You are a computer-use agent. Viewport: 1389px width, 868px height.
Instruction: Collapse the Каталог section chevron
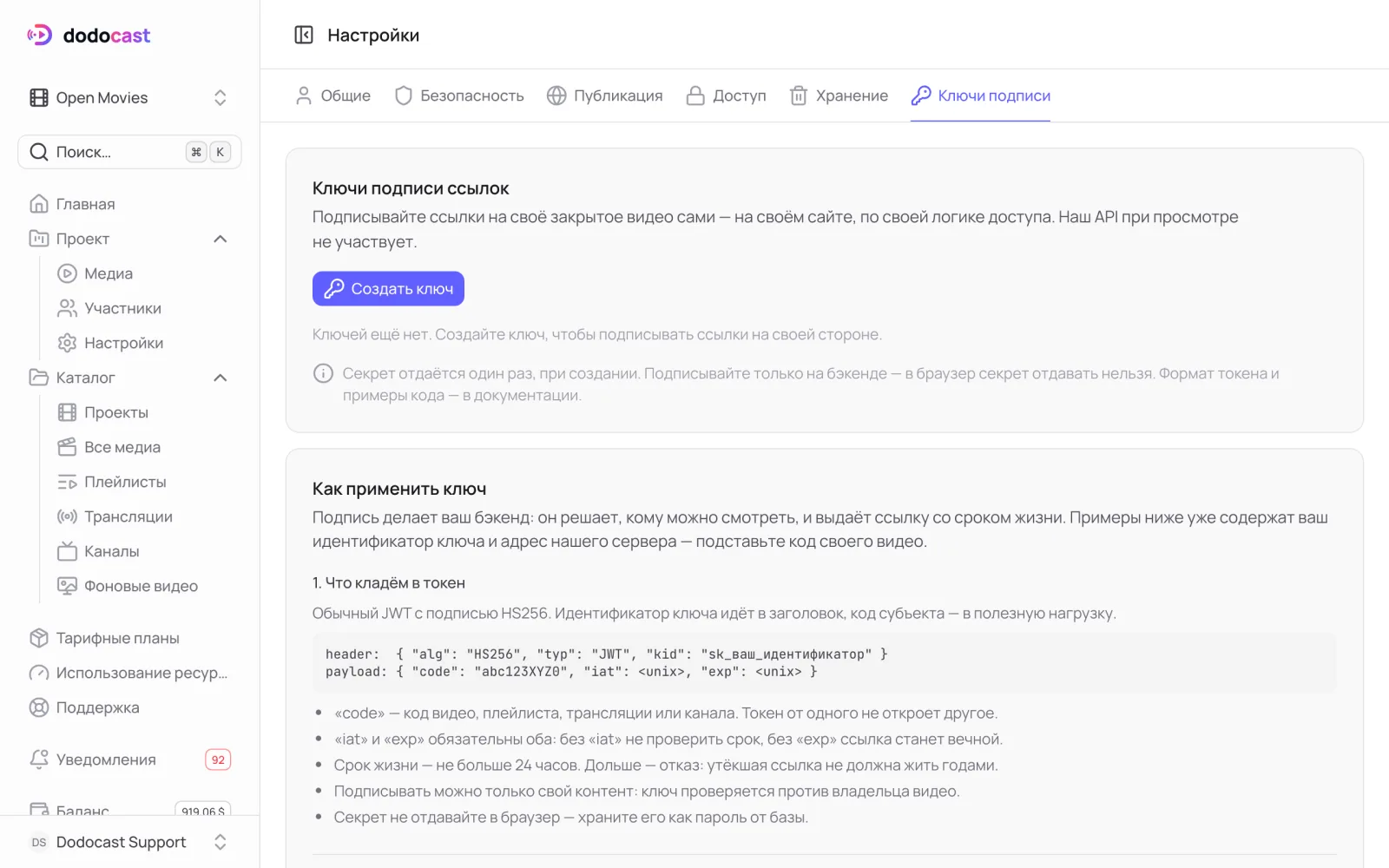coord(221,378)
